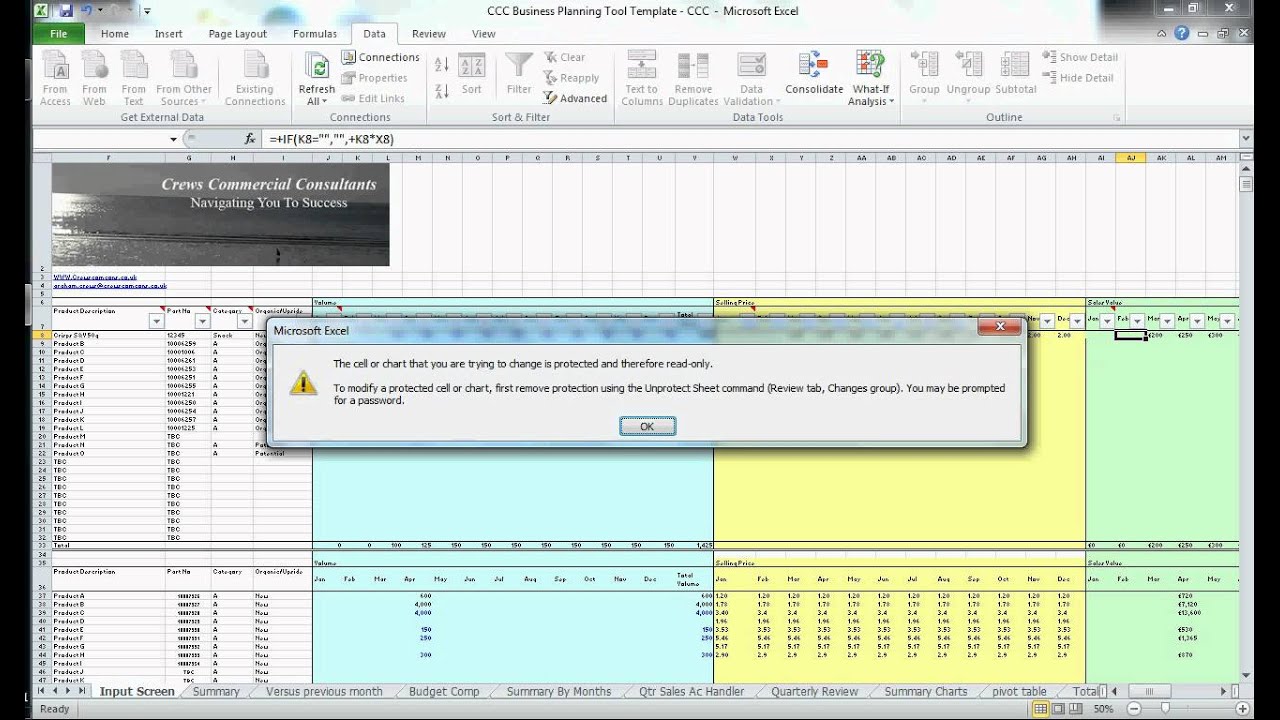This screenshot has height=720, width=1280.
Task: Expand From Other Sources dropdown
Action: coord(184,80)
